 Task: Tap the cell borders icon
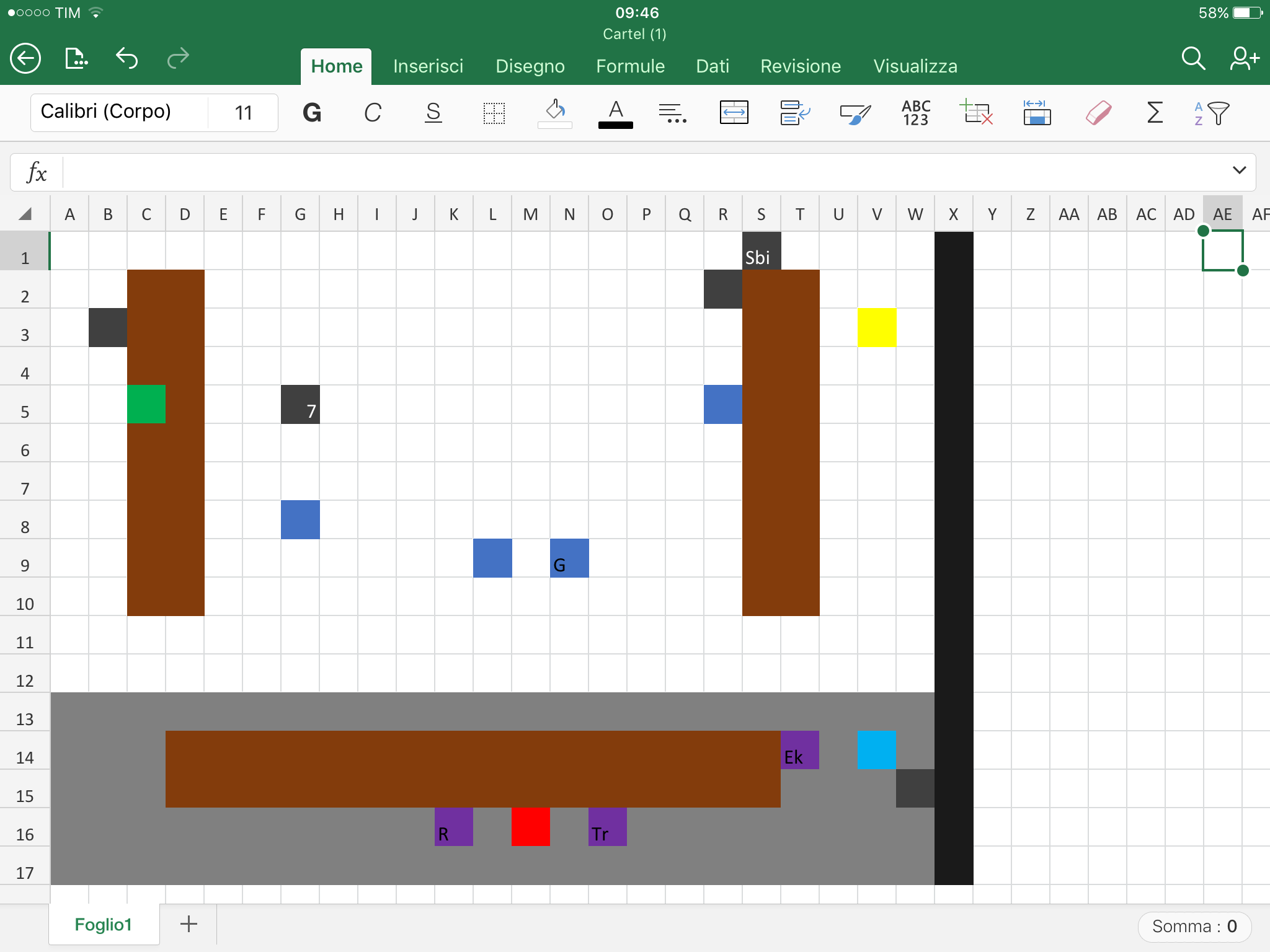494,113
